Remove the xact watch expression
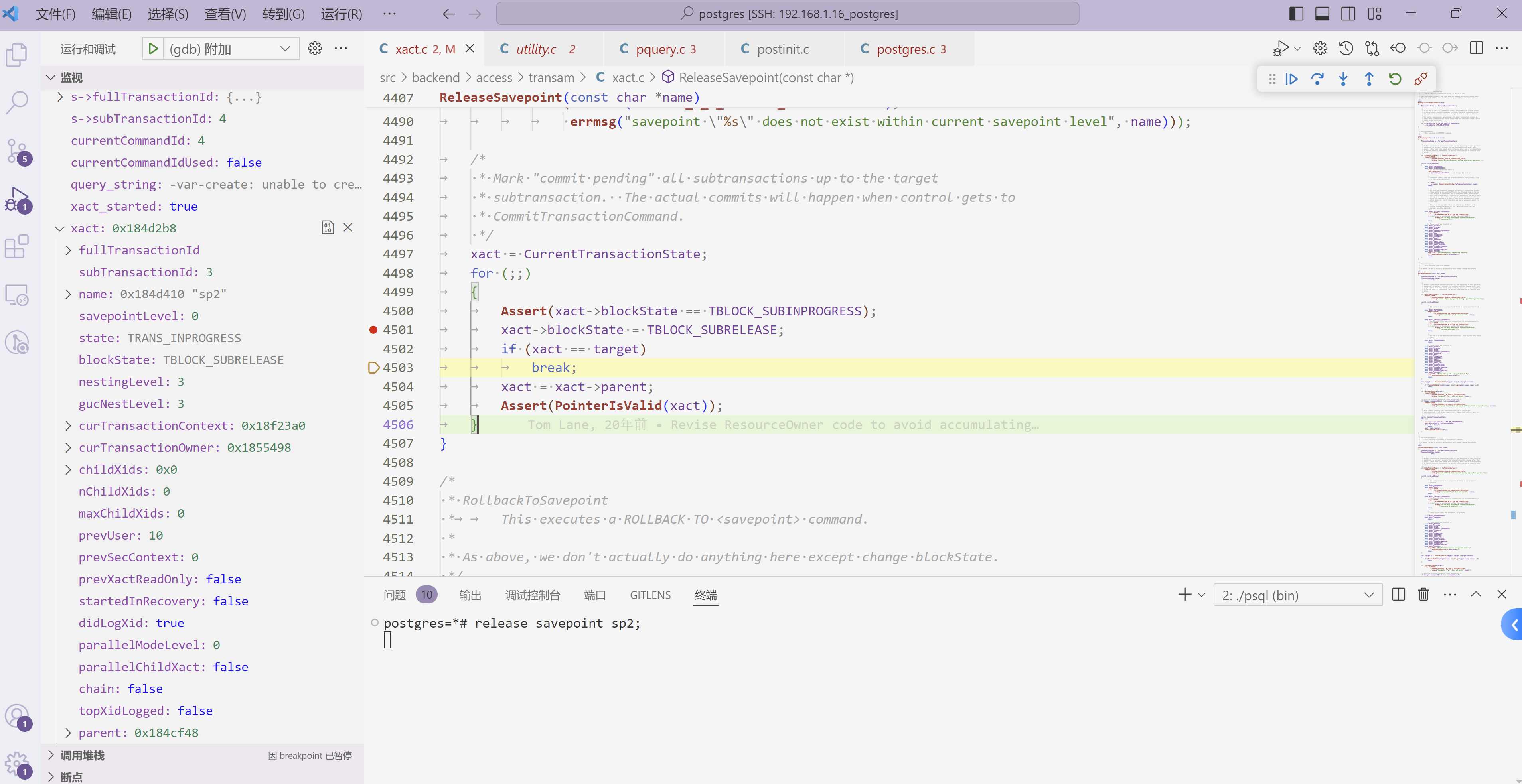The image size is (1522, 784). (x=348, y=228)
